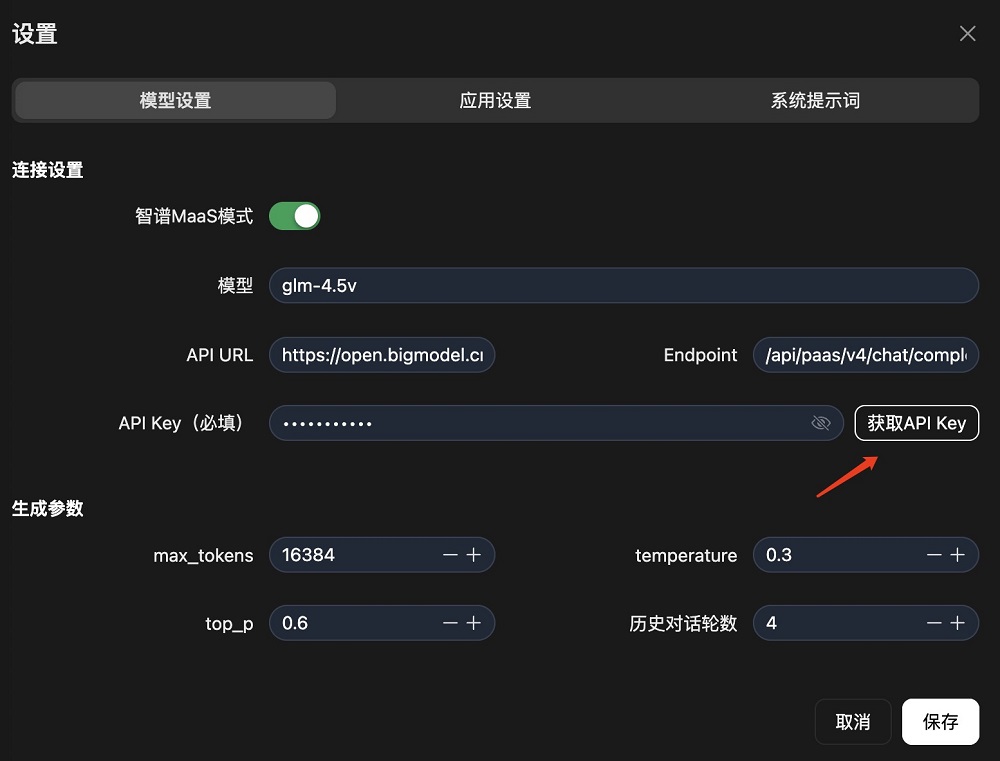Show the hidden API Key via eye icon

coord(821,423)
